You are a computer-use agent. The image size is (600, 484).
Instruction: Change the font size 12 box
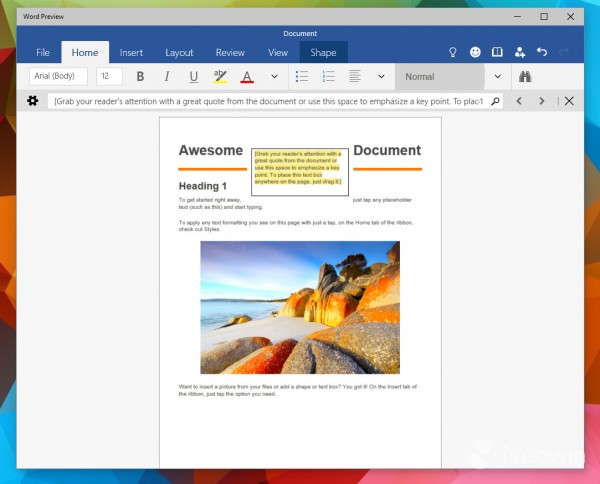point(109,76)
